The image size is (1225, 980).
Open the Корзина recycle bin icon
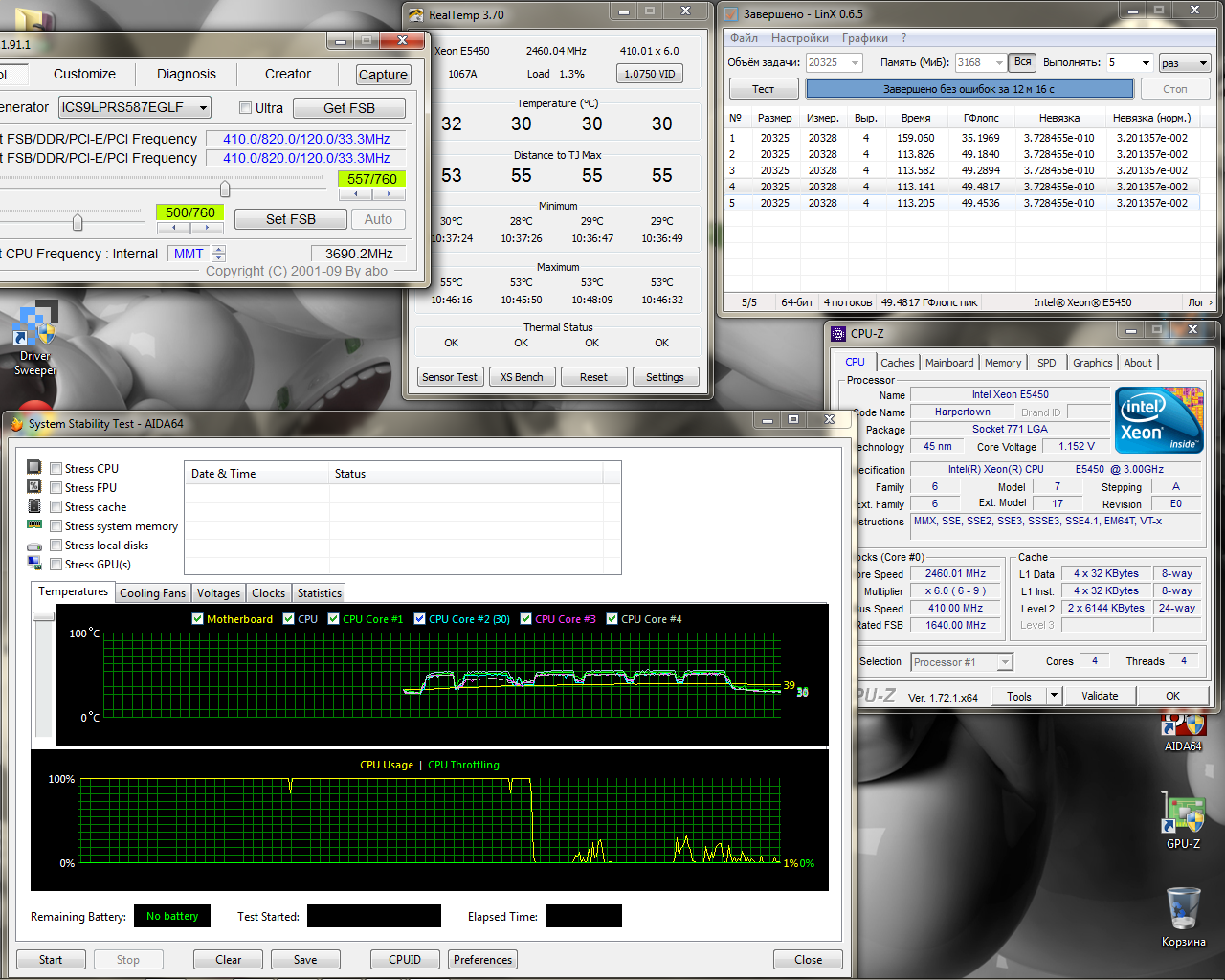pyautogui.click(x=1183, y=917)
